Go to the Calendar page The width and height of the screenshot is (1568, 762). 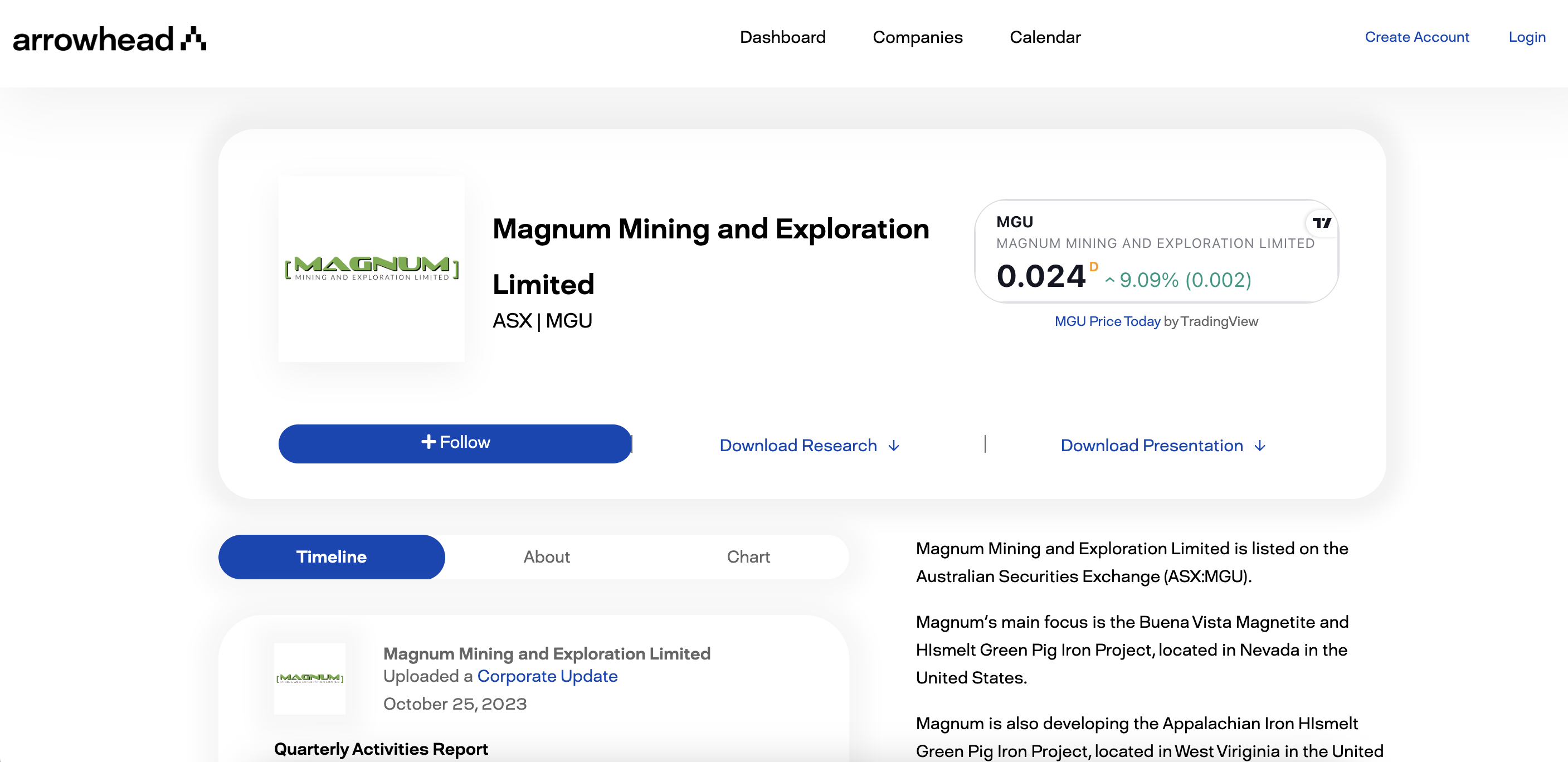click(1045, 37)
